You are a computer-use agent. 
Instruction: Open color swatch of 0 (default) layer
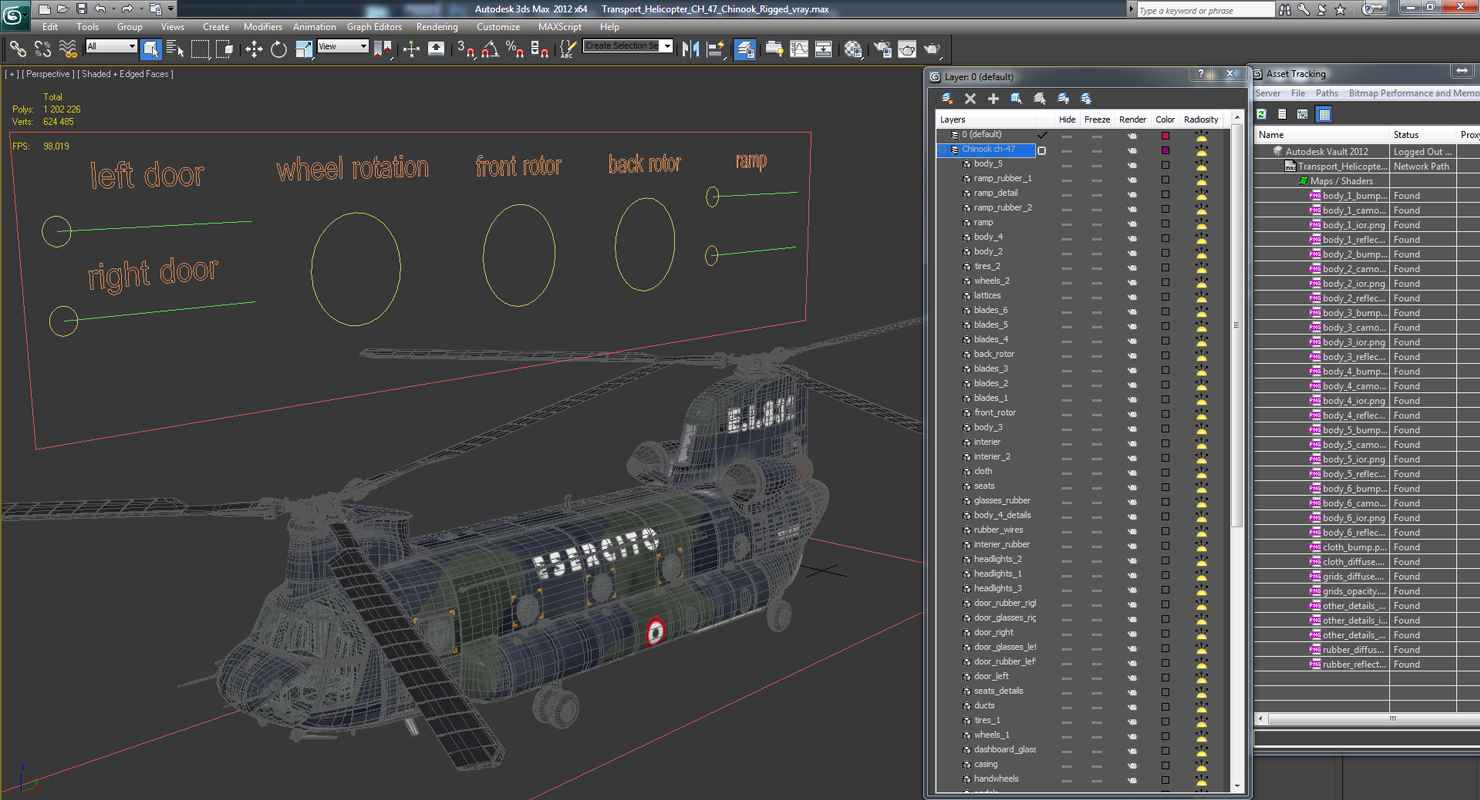1165,135
